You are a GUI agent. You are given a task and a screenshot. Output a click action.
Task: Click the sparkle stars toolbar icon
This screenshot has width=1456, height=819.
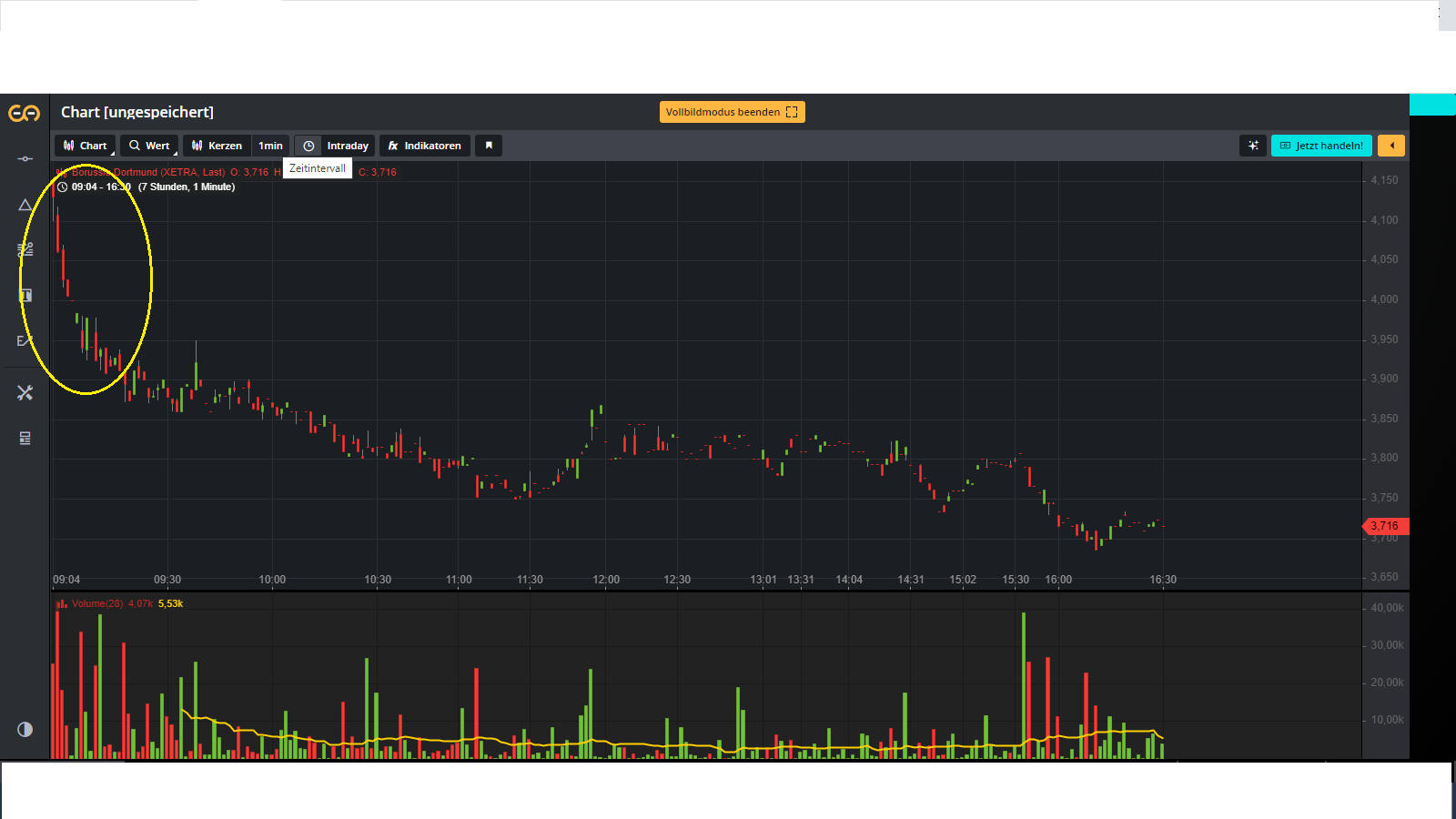(1253, 146)
